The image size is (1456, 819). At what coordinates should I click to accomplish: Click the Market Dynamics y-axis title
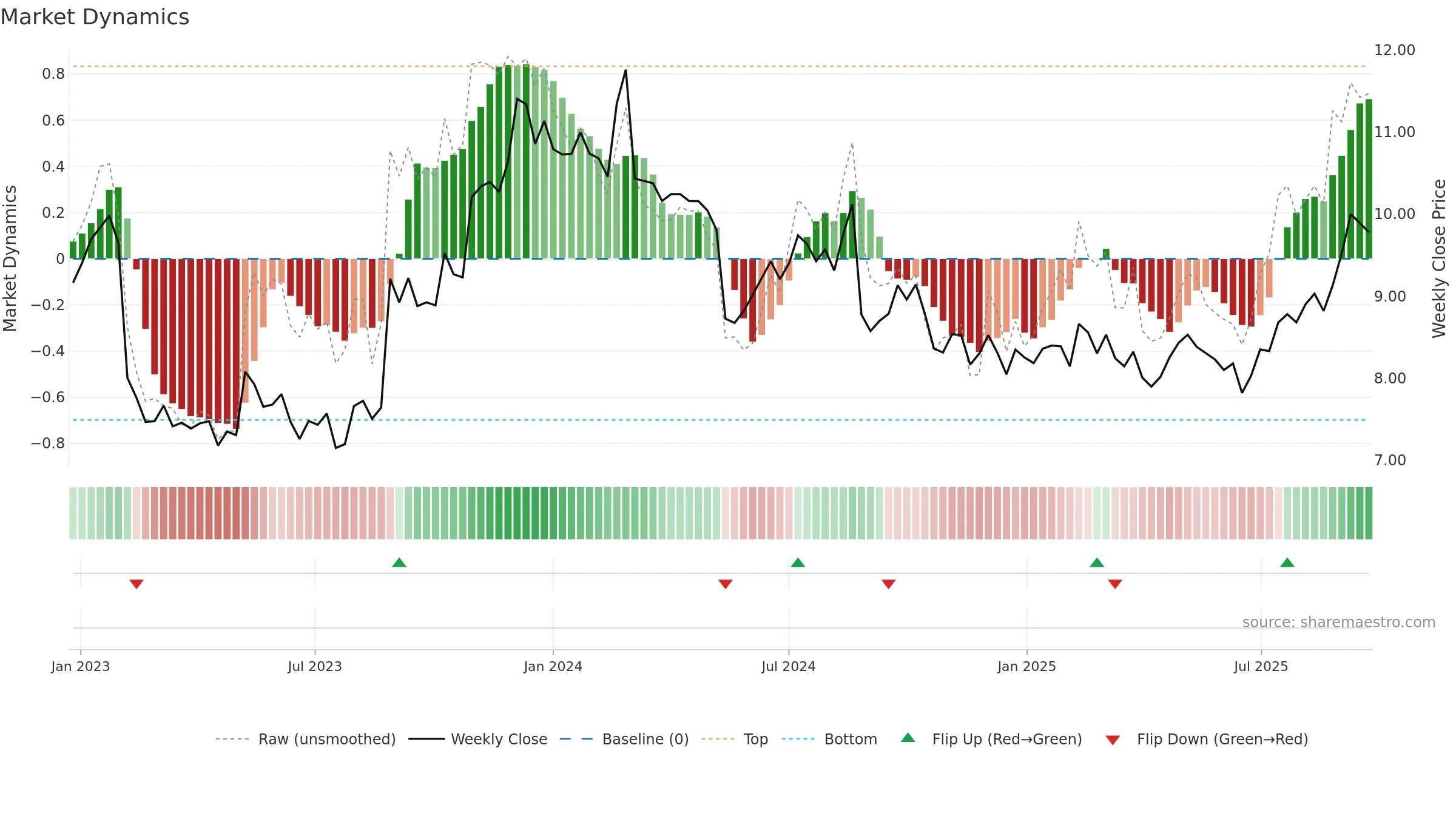click(x=10, y=258)
